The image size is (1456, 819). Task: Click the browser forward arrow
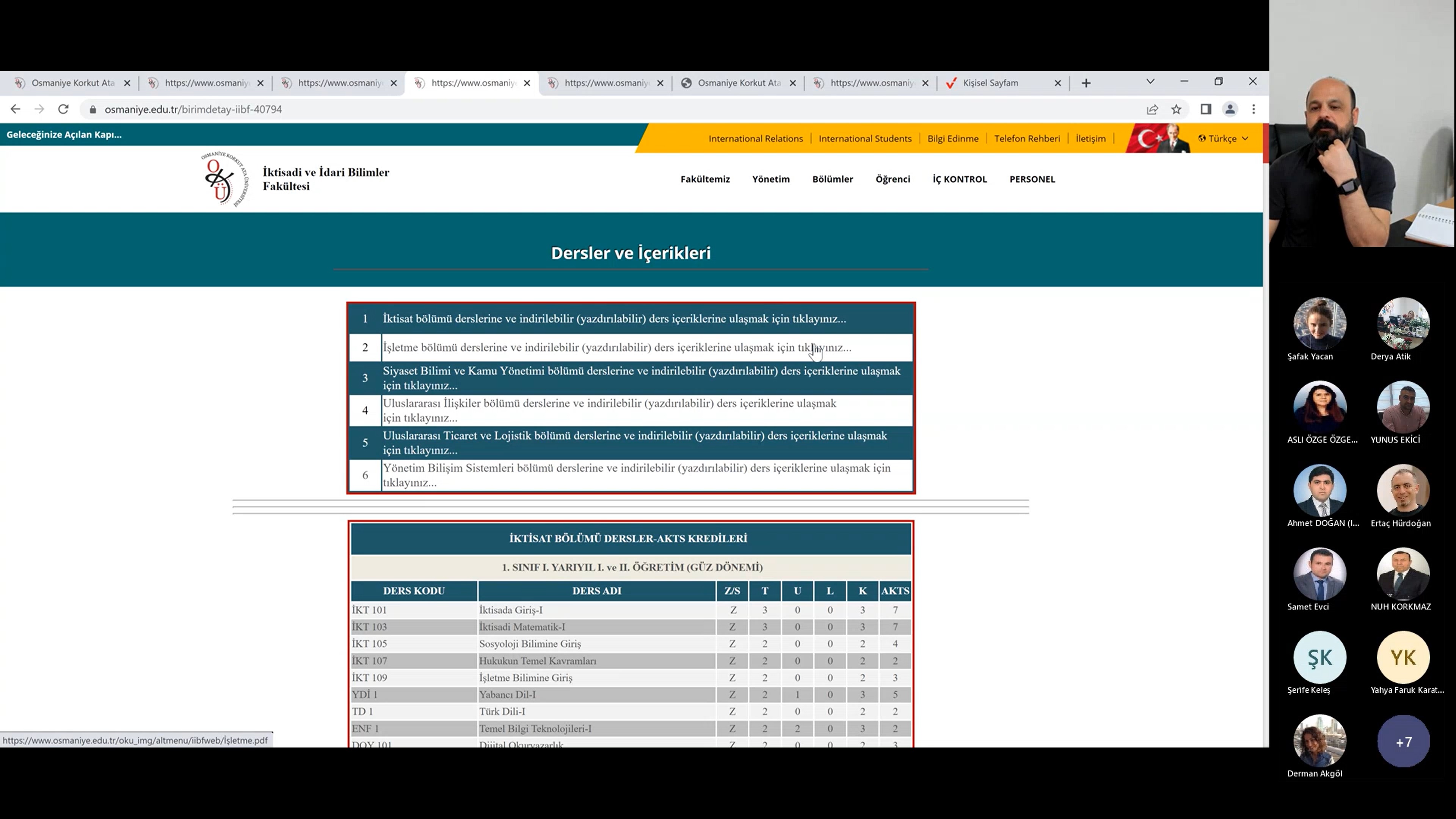(x=39, y=109)
